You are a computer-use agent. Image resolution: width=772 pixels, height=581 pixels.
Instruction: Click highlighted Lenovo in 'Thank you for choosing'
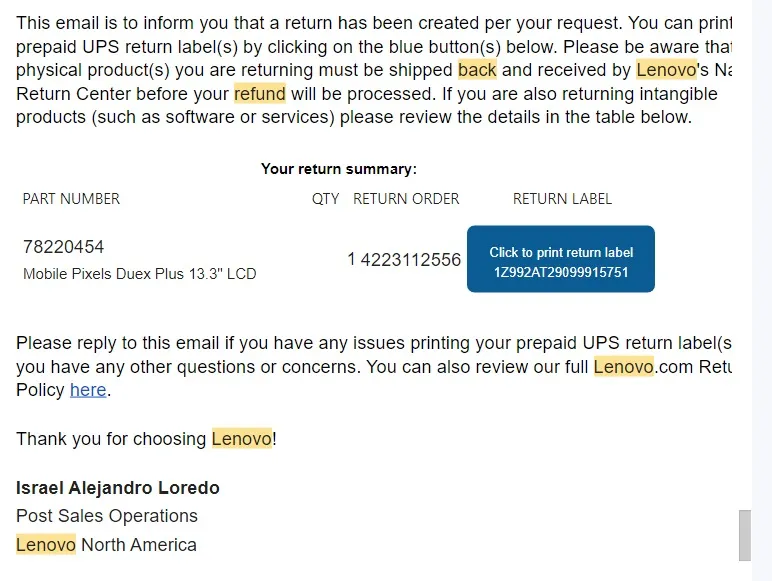coord(242,438)
